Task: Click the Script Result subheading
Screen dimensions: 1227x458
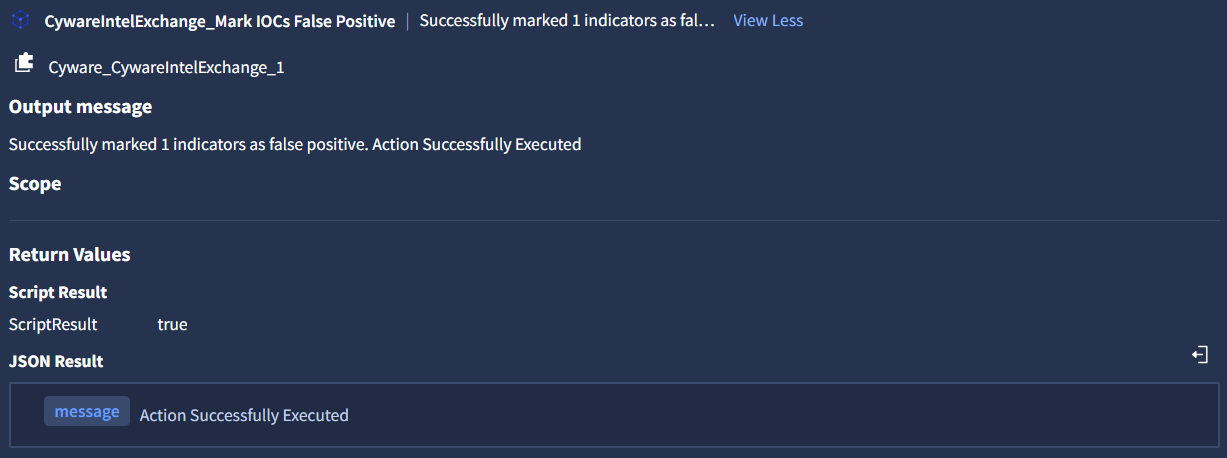Action: tap(58, 293)
